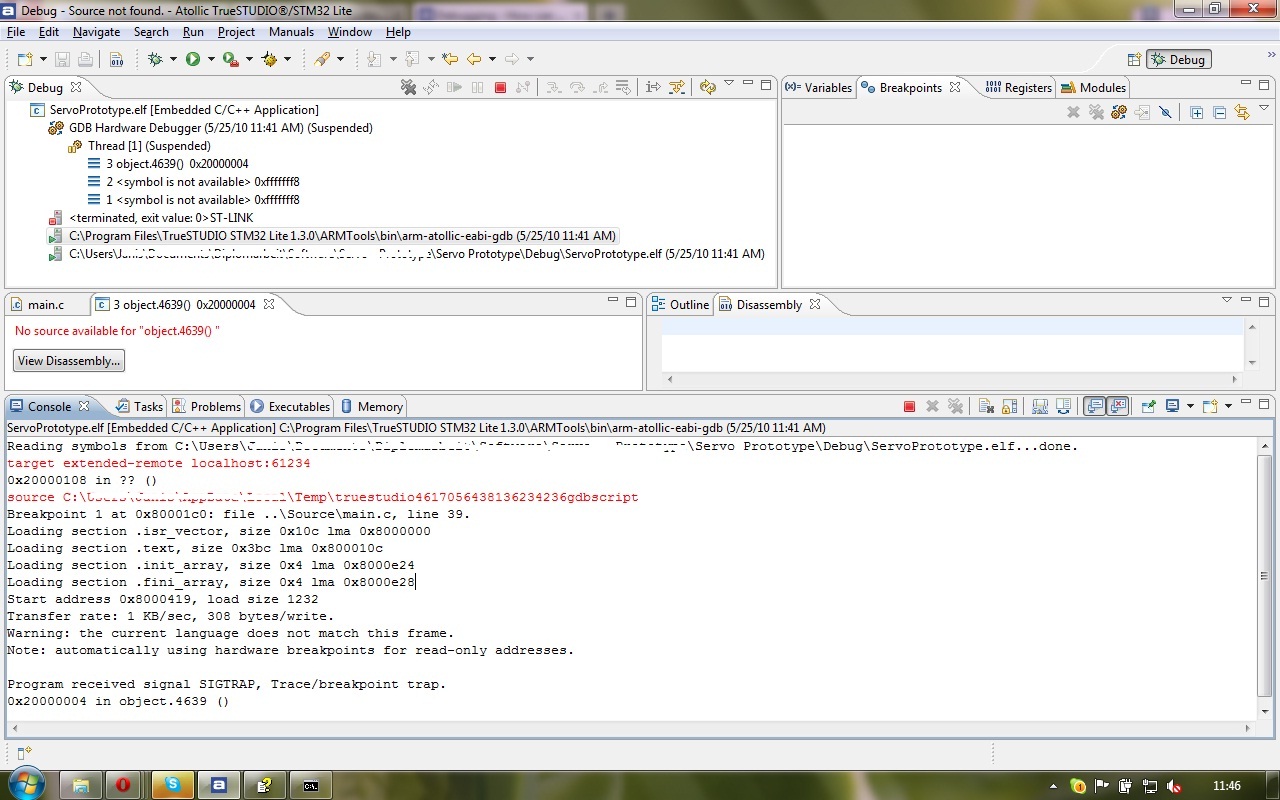Click the External Tools run icon

pyautogui.click(x=230, y=59)
